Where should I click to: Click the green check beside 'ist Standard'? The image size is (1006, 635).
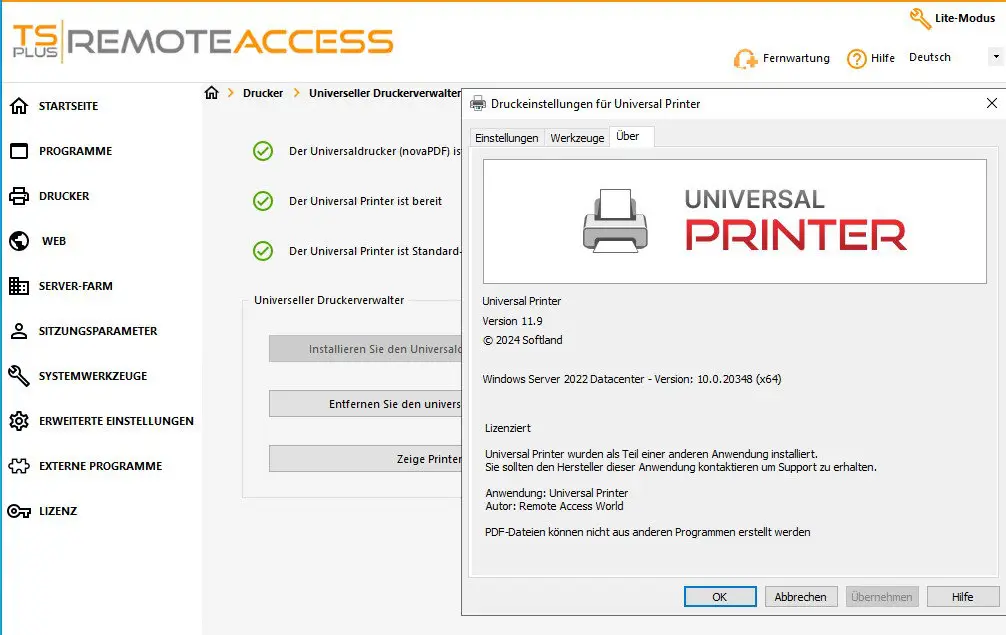pyautogui.click(x=263, y=251)
